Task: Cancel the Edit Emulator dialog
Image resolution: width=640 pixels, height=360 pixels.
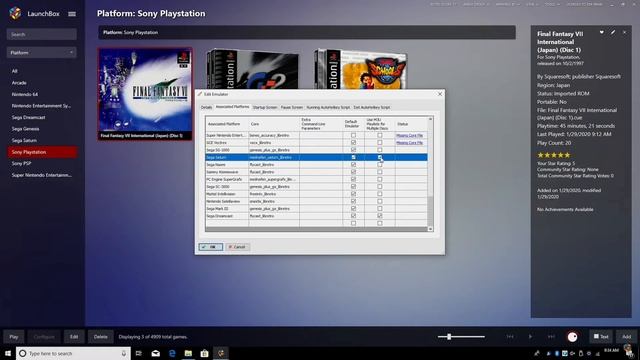Action: pos(238,247)
